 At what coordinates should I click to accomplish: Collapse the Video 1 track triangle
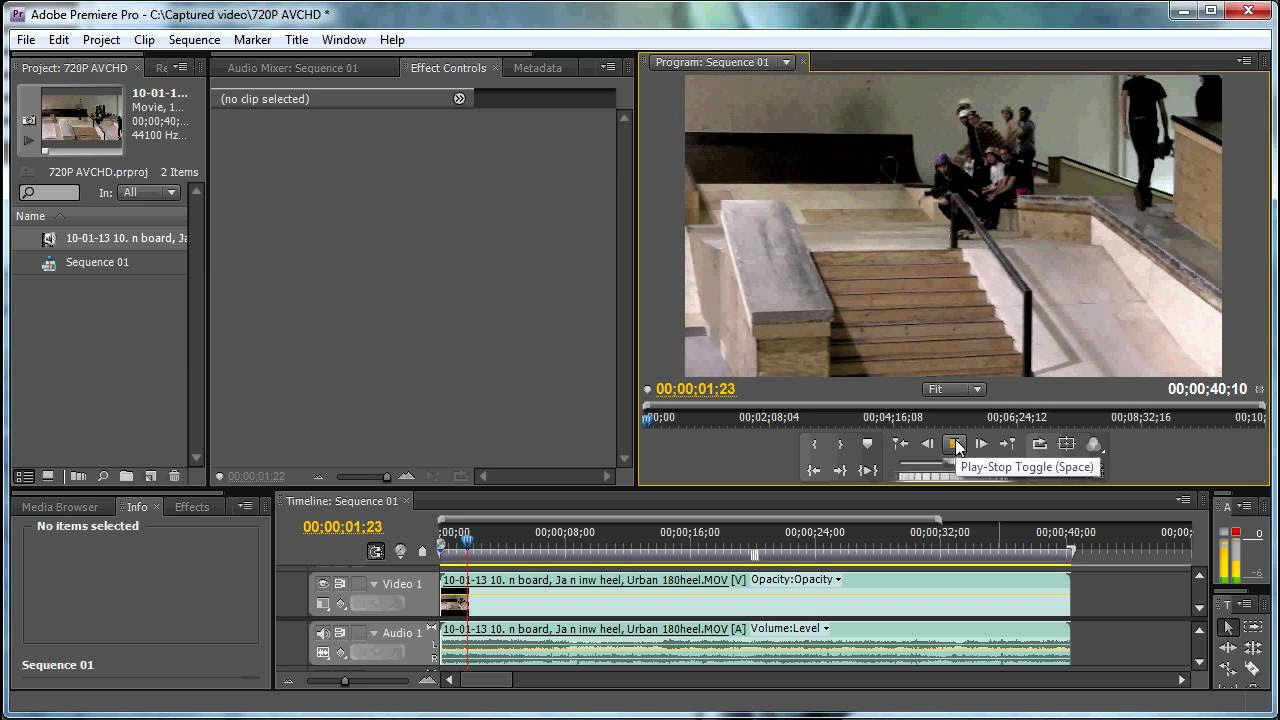(x=374, y=584)
